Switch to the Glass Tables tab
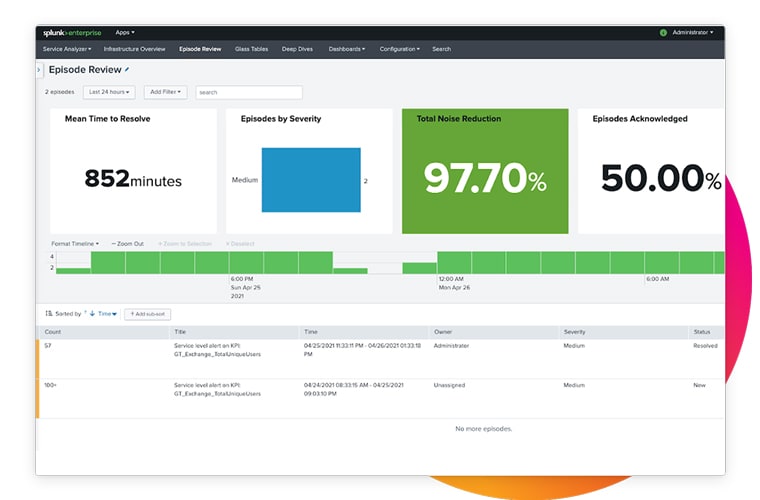This screenshot has width=760, height=500. coord(251,48)
